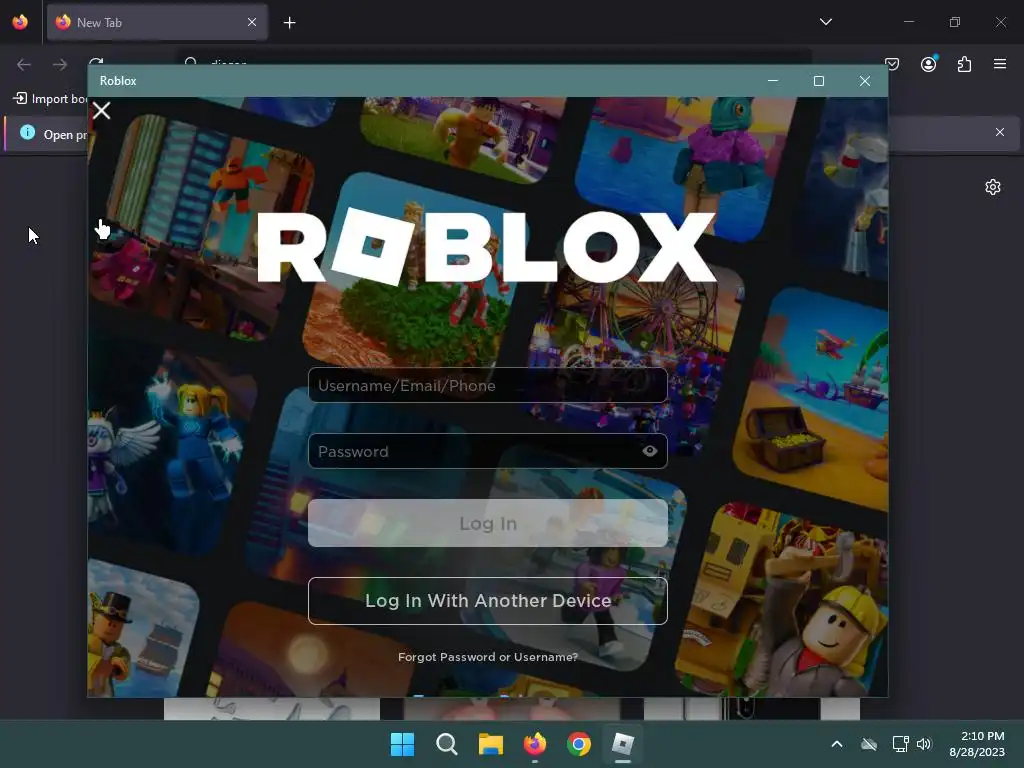
Task: Minimize the Roblox window
Action: (x=773, y=81)
